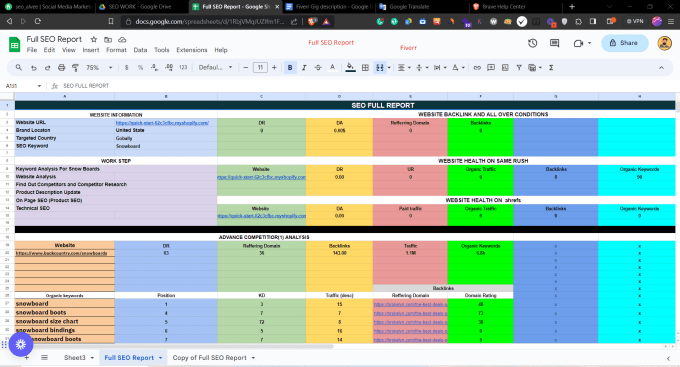
Task: Increase font size with plus button
Action: pos(274,68)
